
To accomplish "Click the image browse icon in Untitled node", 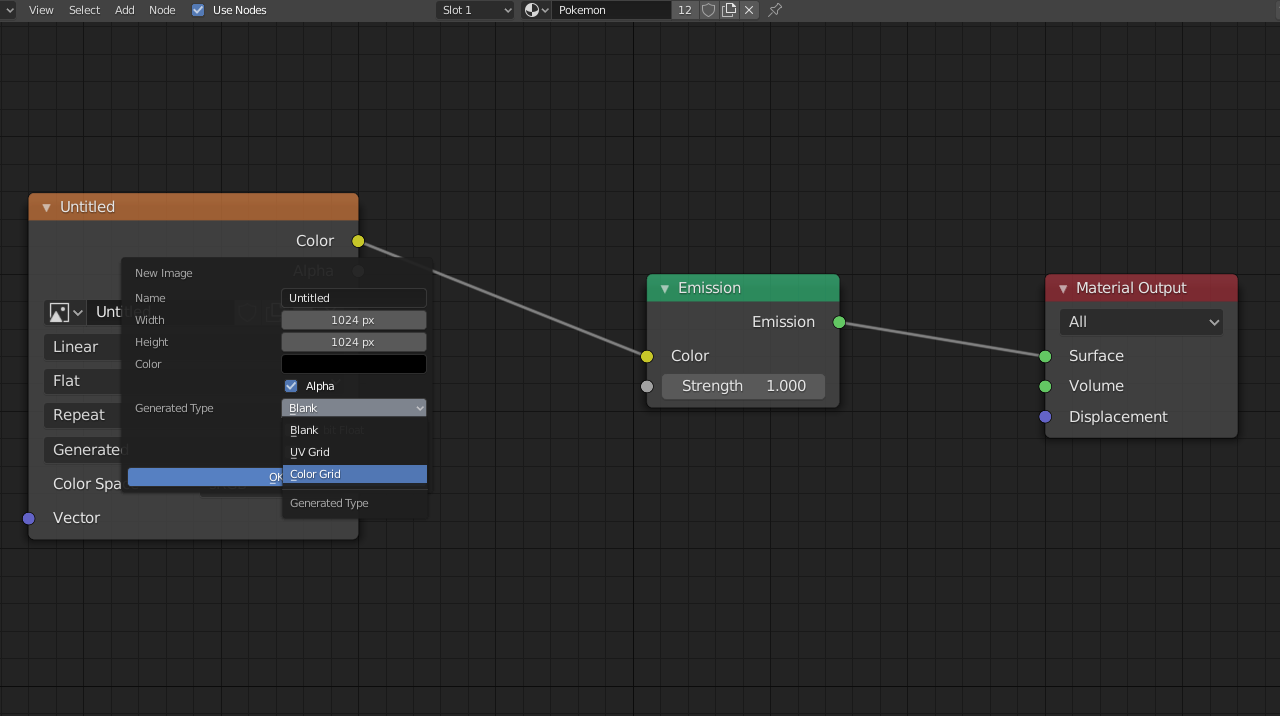I will pos(64,313).
